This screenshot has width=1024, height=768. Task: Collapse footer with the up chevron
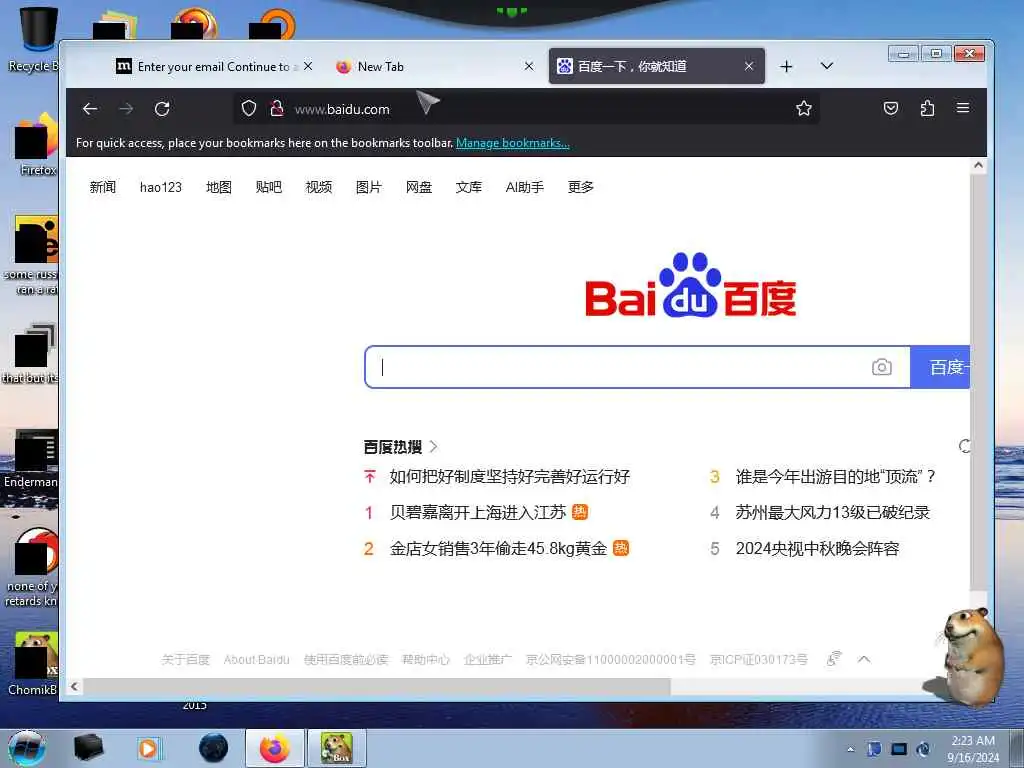pyautogui.click(x=864, y=659)
